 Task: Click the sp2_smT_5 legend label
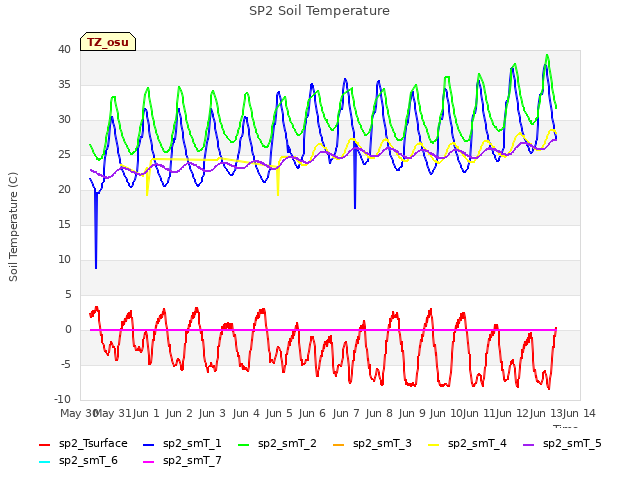(x=572, y=443)
